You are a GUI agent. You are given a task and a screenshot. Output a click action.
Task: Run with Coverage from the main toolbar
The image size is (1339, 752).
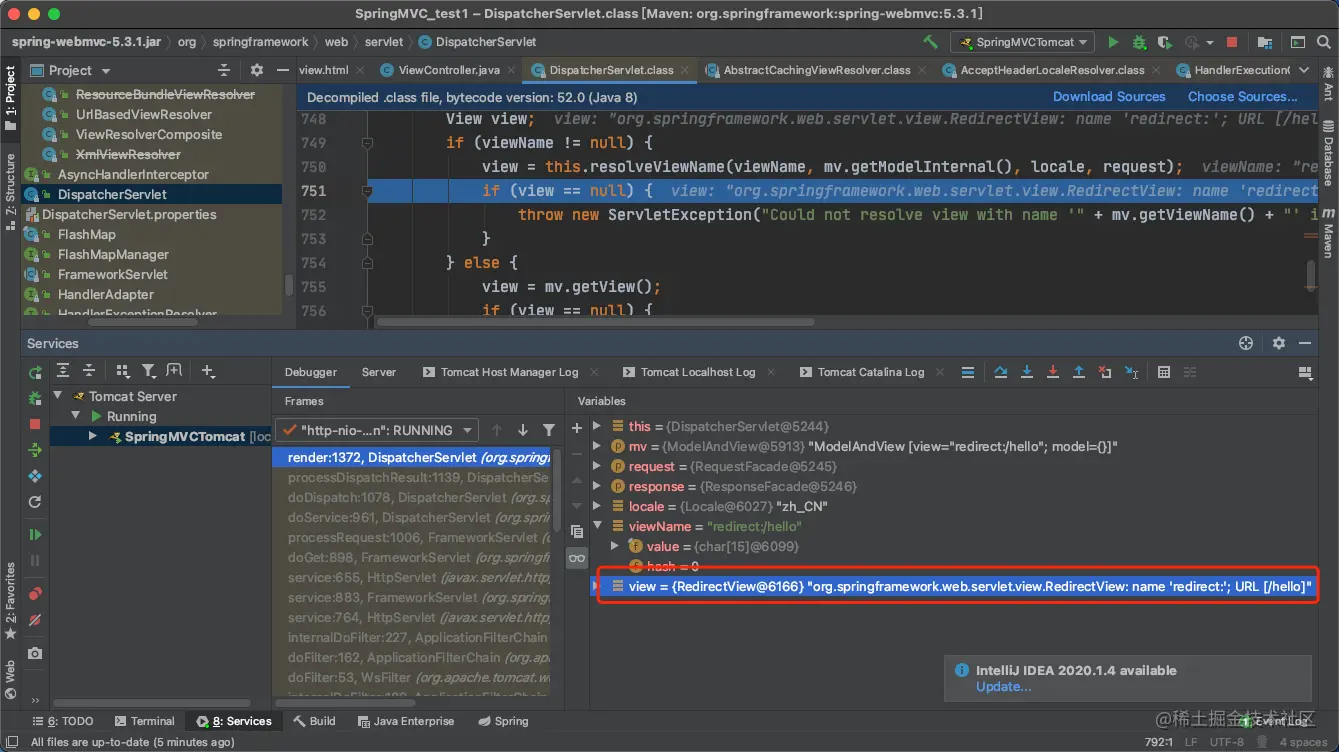1164,42
